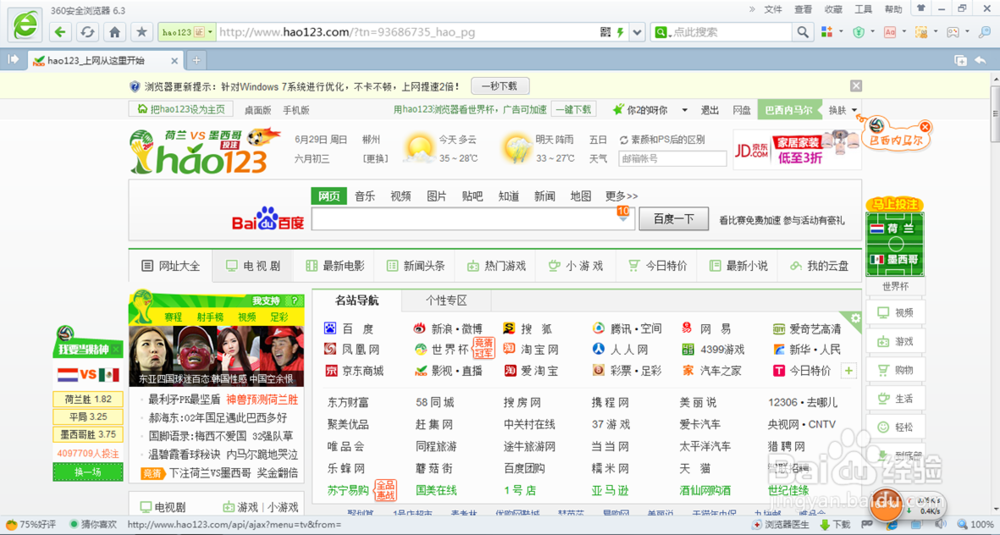
Task: Click the red translate extension icon
Action: click(890, 32)
